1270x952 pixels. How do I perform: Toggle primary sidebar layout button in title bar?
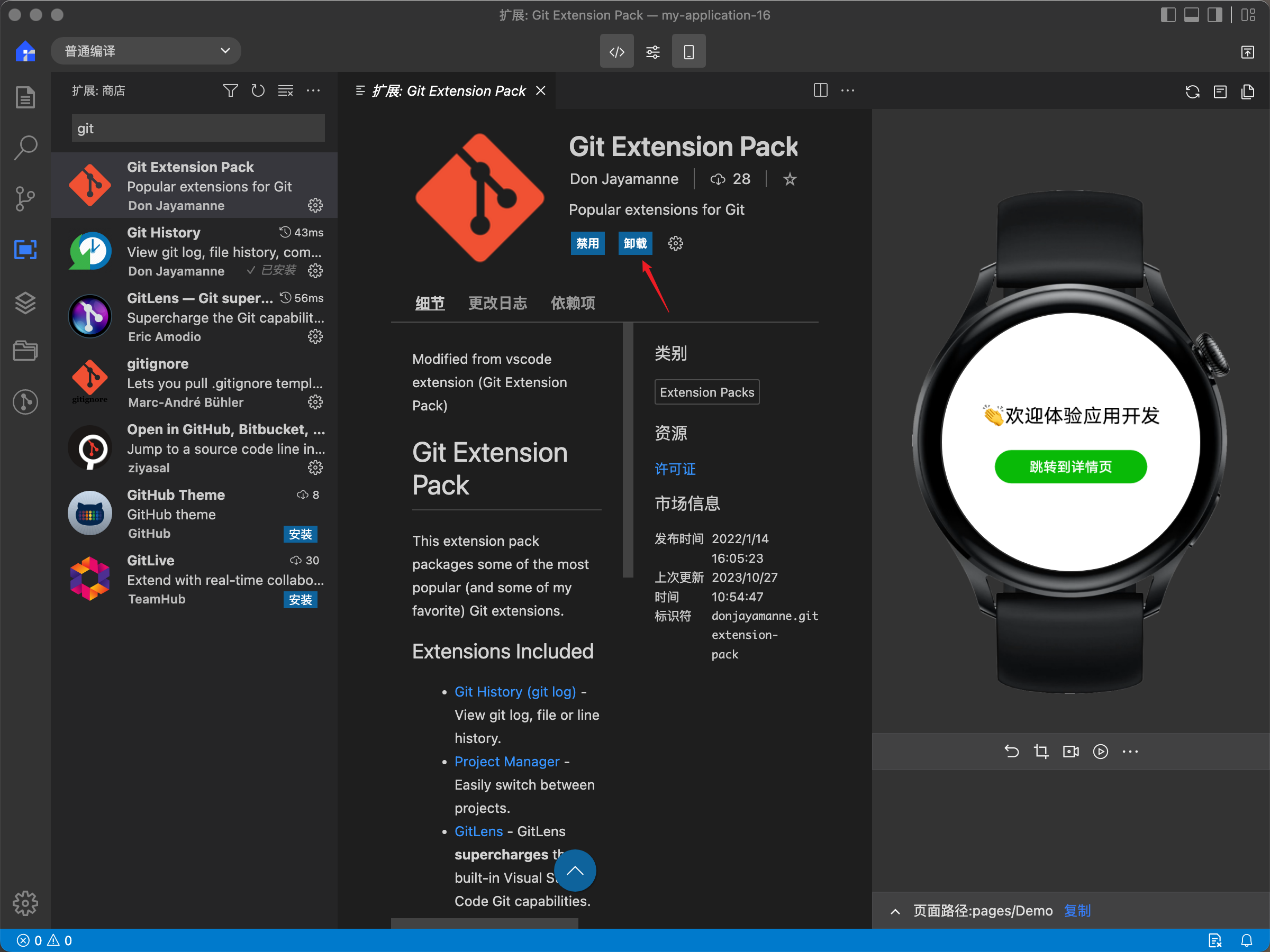pos(1168,15)
